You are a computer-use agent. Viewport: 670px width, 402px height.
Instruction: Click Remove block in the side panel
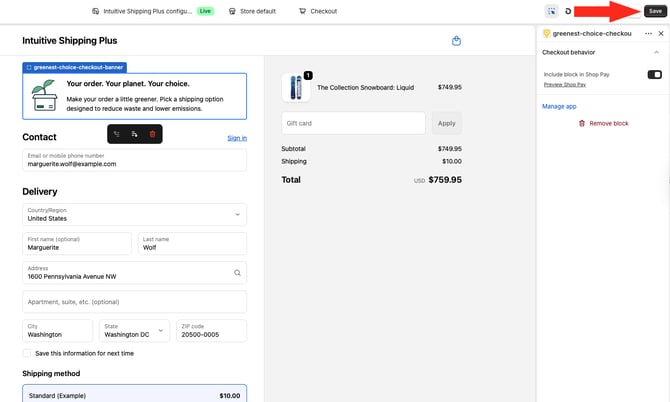tap(603, 123)
